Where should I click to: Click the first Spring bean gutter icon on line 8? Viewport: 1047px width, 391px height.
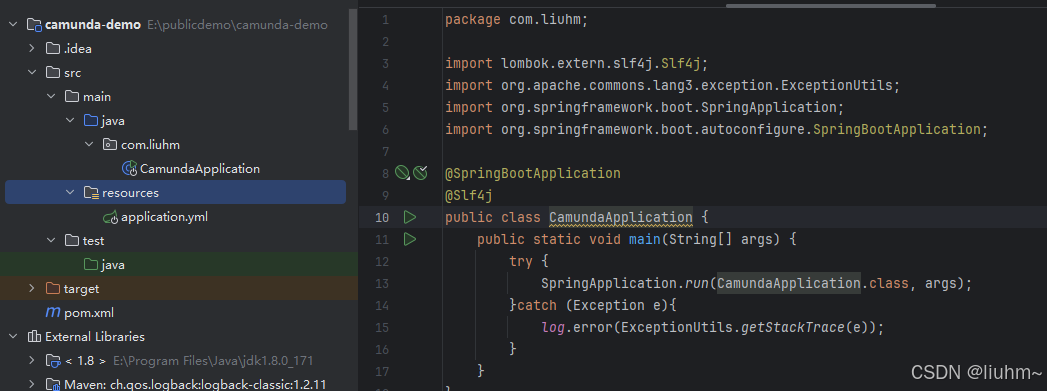click(401, 173)
